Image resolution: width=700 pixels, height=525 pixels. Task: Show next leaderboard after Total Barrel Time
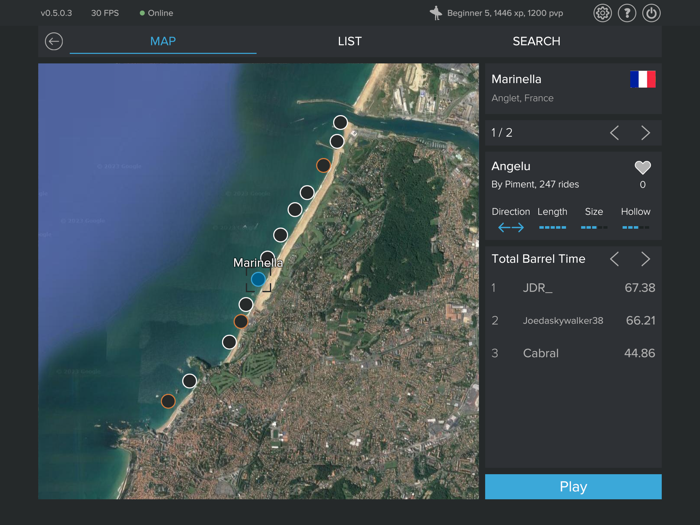[x=646, y=259]
